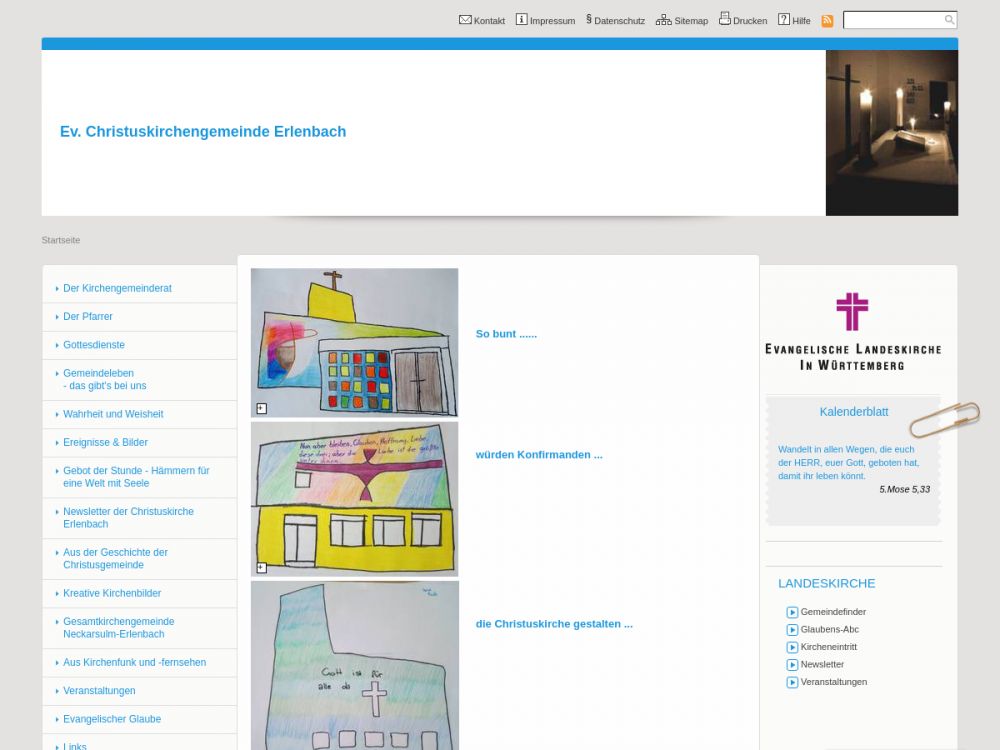
Task: Click the Drucken printer icon
Action: click(726, 19)
